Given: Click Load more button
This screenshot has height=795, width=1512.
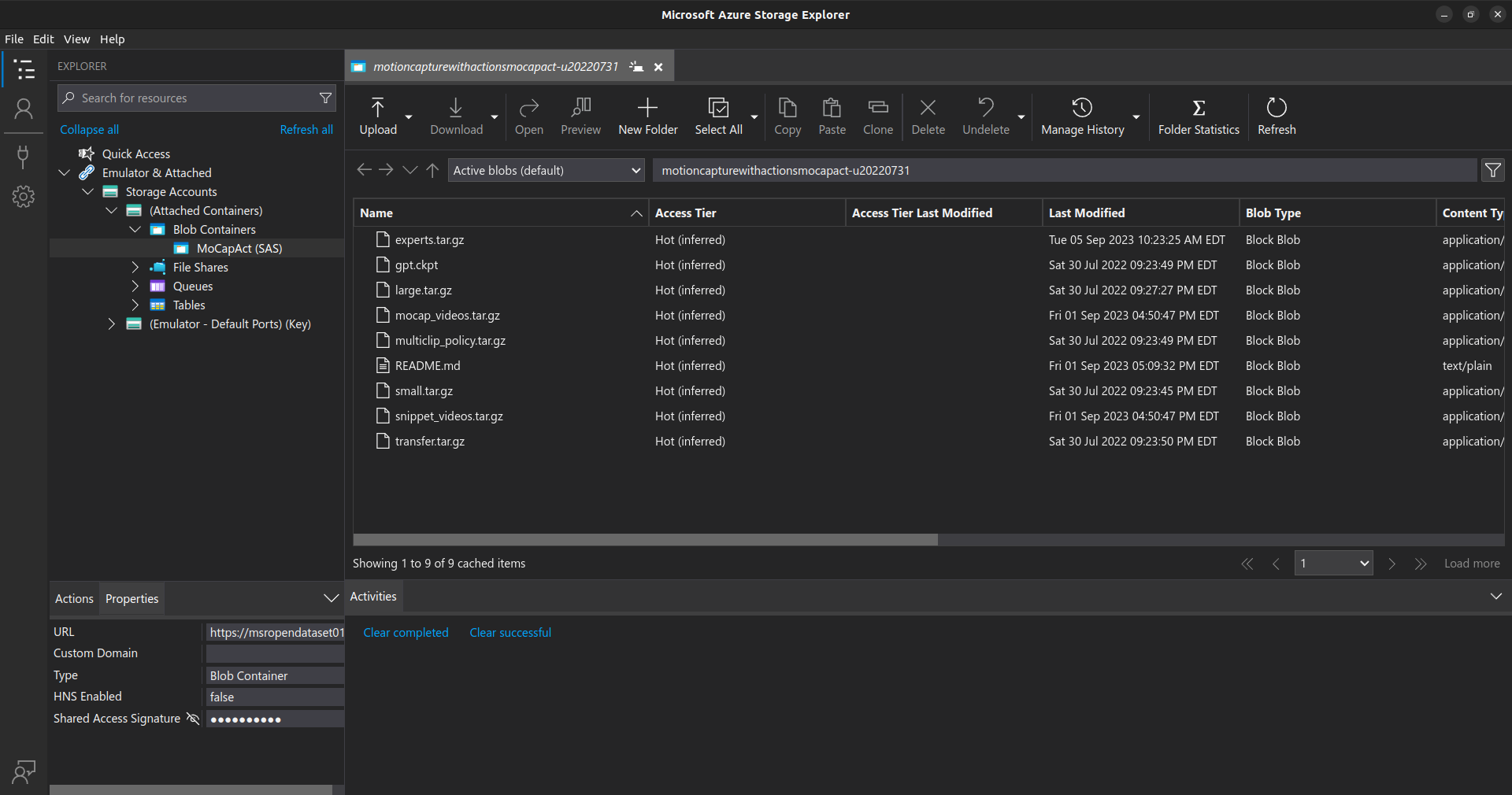Looking at the screenshot, I should pos(1472,564).
